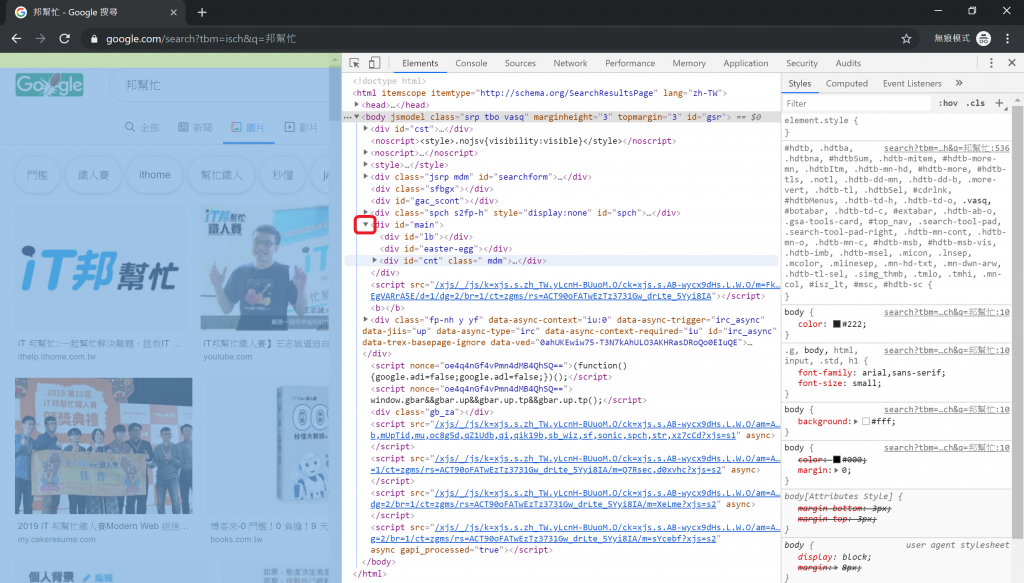Open color picker for #fff swatch
The image size is (1024, 583).
point(865,422)
